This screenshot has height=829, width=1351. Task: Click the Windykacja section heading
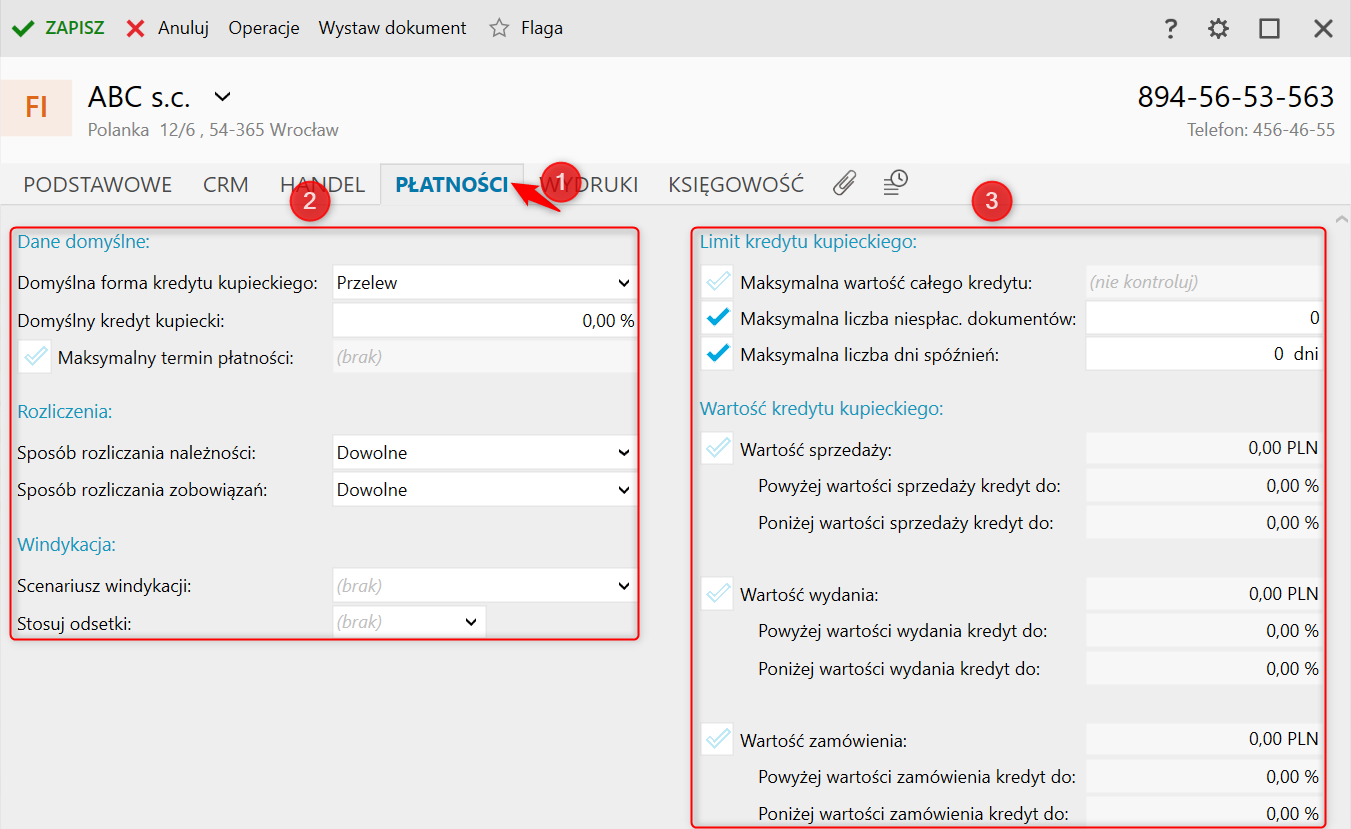[x=66, y=545]
